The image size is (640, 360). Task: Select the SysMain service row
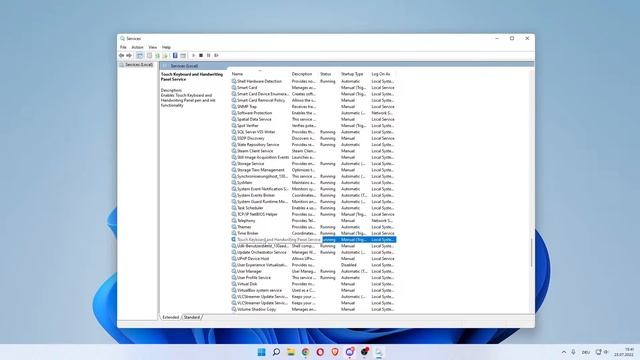(x=313, y=182)
